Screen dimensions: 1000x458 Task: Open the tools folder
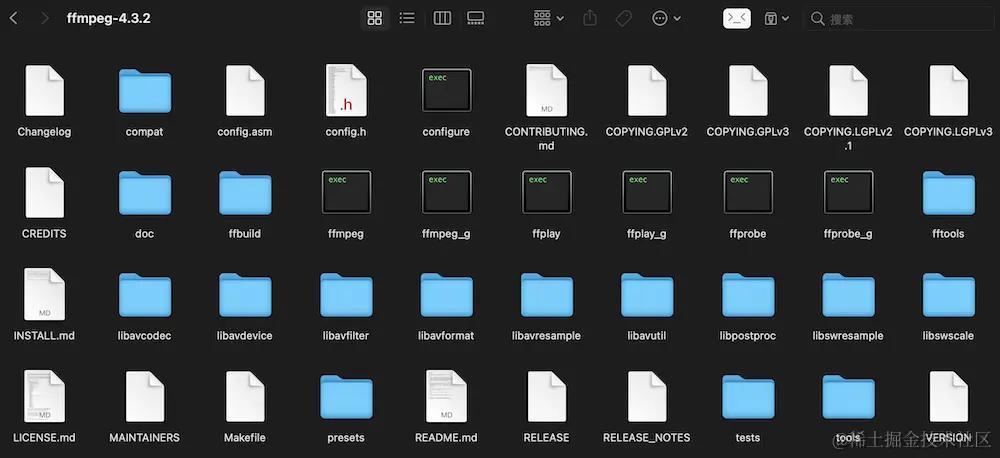[x=848, y=397]
